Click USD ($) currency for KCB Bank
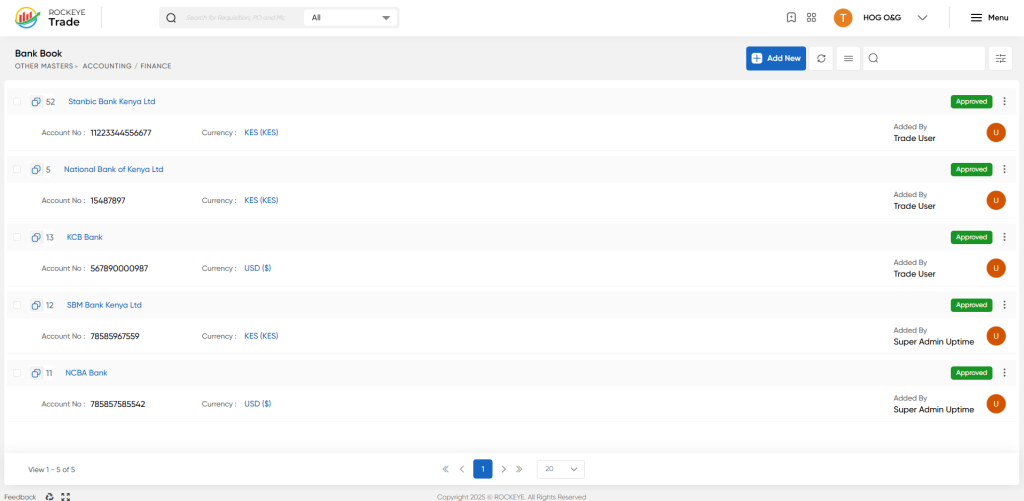The height and width of the screenshot is (501, 1024). [x=257, y=268]
